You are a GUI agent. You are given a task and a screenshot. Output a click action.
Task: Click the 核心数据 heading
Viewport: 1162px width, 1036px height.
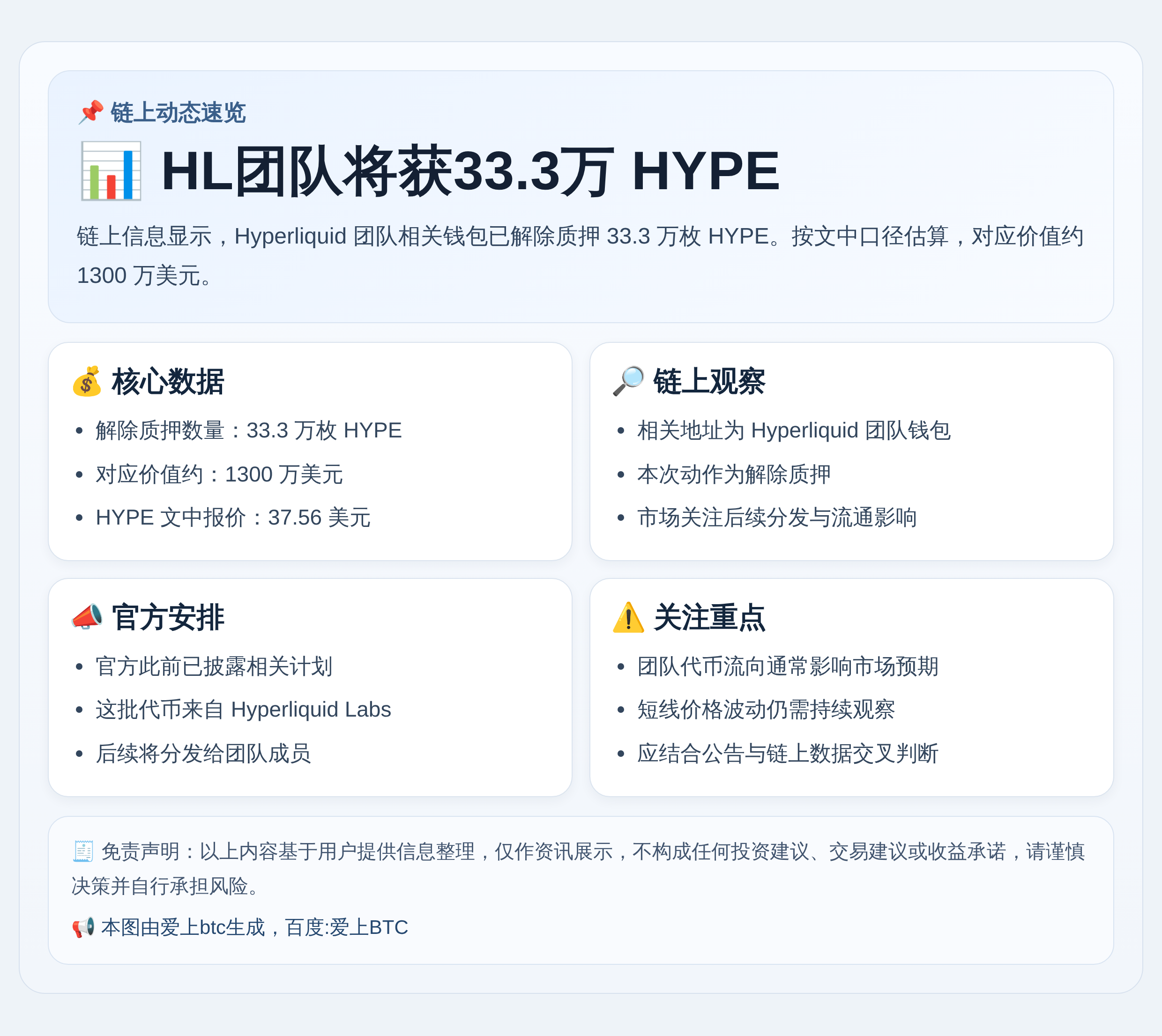(x=168, y=381)
